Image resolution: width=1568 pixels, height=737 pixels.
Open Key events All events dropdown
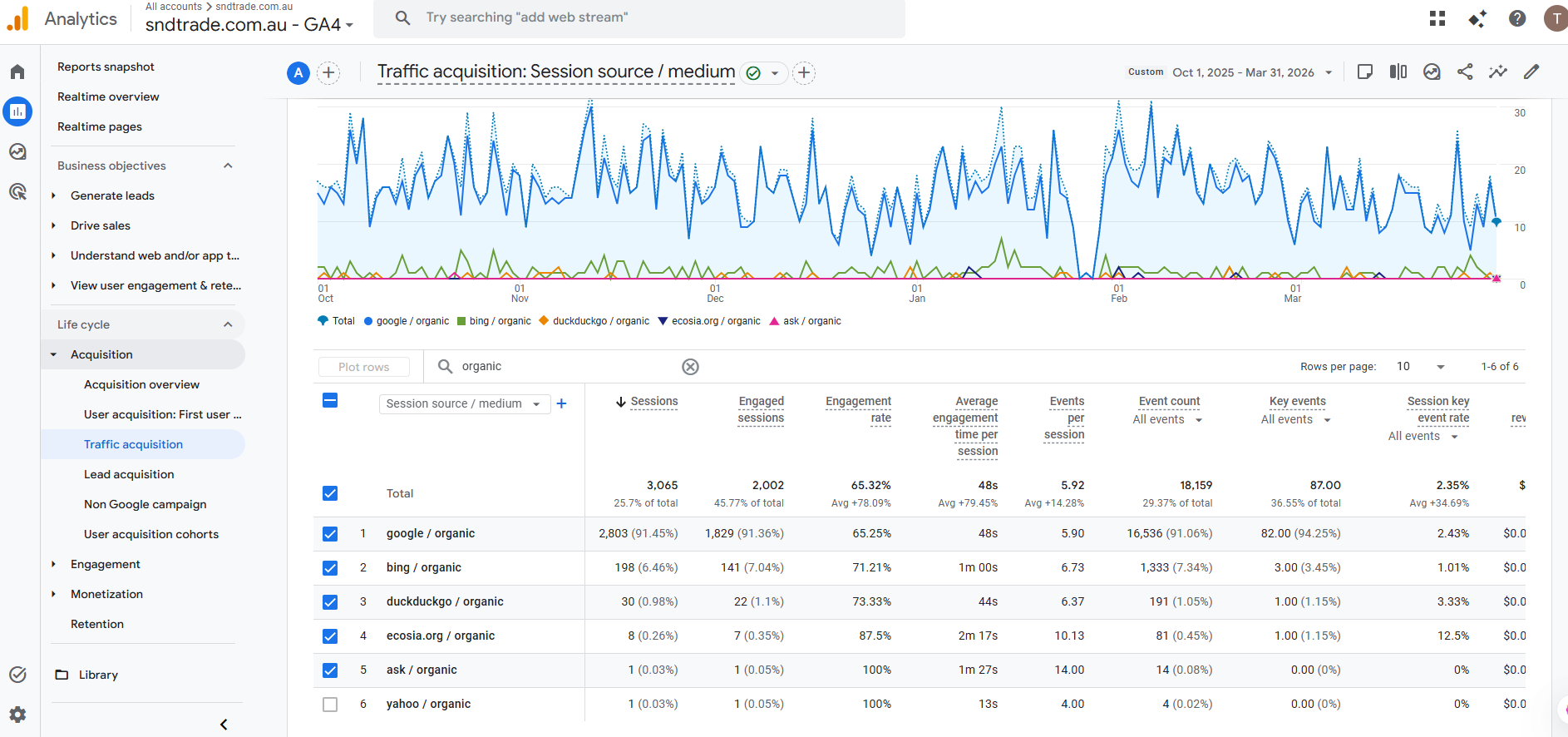1296,420
